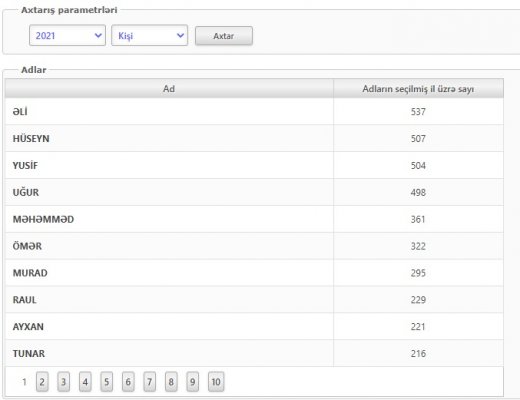
Task: Go to results page 4
Action: (x=85, y=382)
